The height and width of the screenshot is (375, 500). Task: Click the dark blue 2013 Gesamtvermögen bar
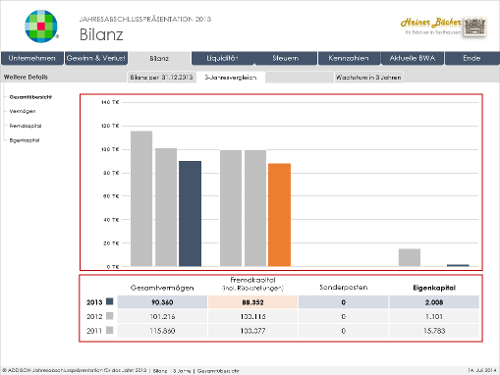pos(190,214)
